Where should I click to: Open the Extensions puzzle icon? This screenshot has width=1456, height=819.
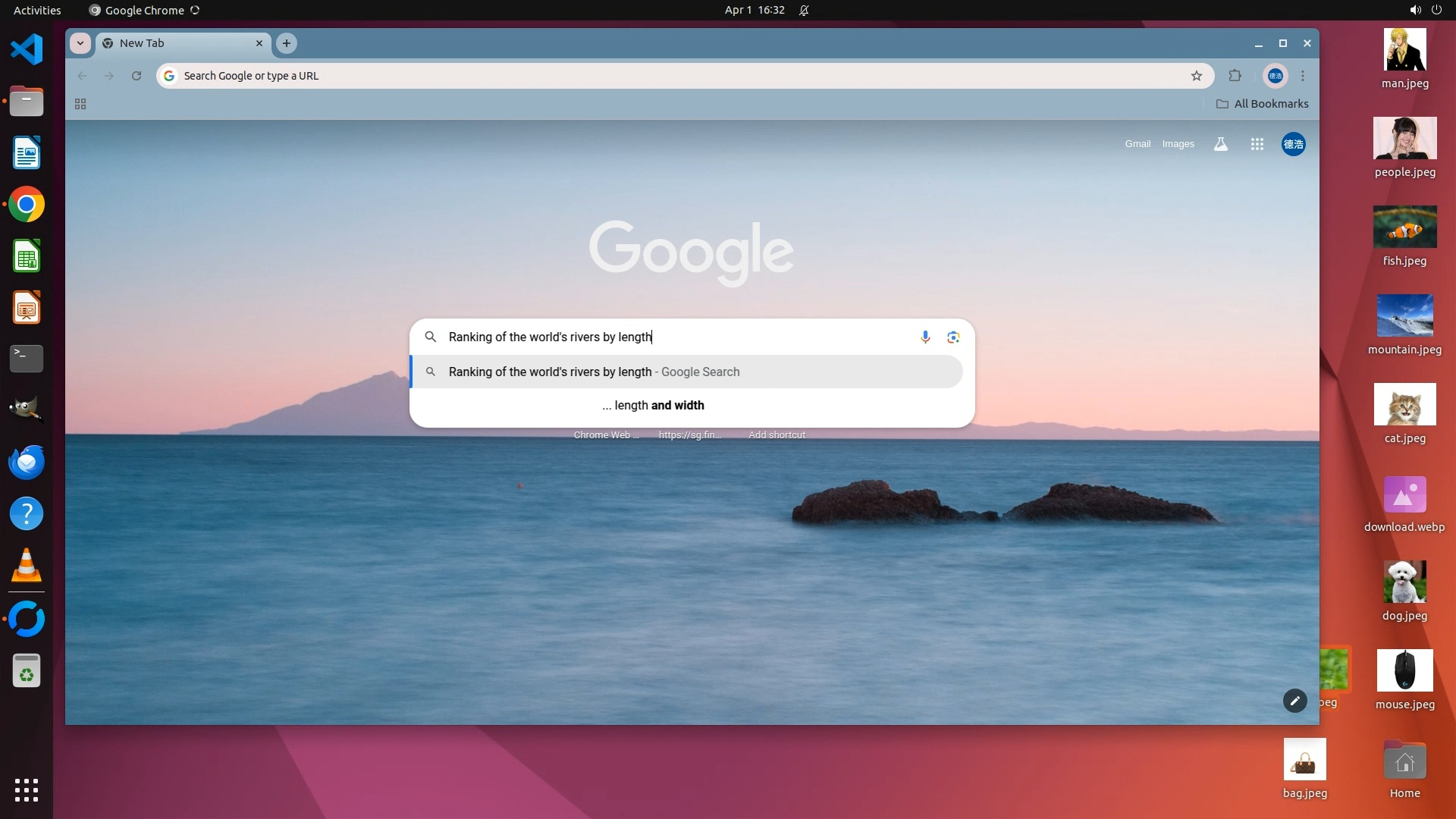1235,76
